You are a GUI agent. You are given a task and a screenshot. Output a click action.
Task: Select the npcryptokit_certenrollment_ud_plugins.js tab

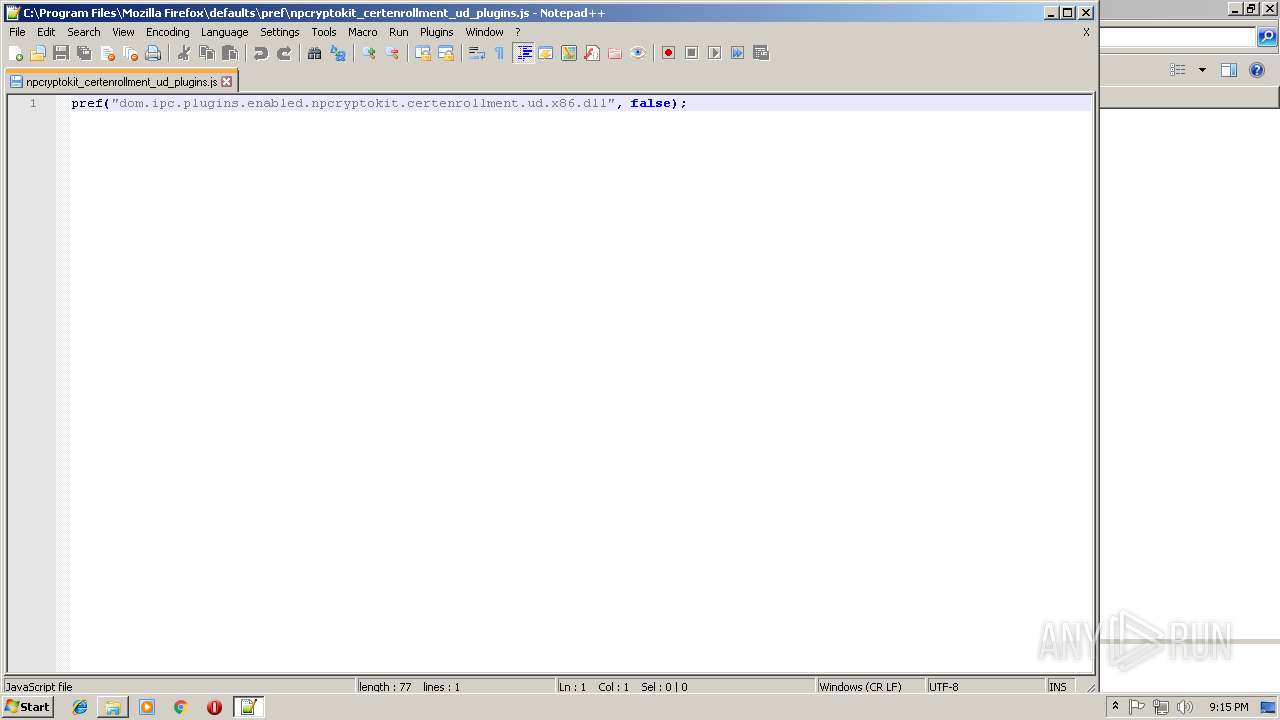[121, 82]
